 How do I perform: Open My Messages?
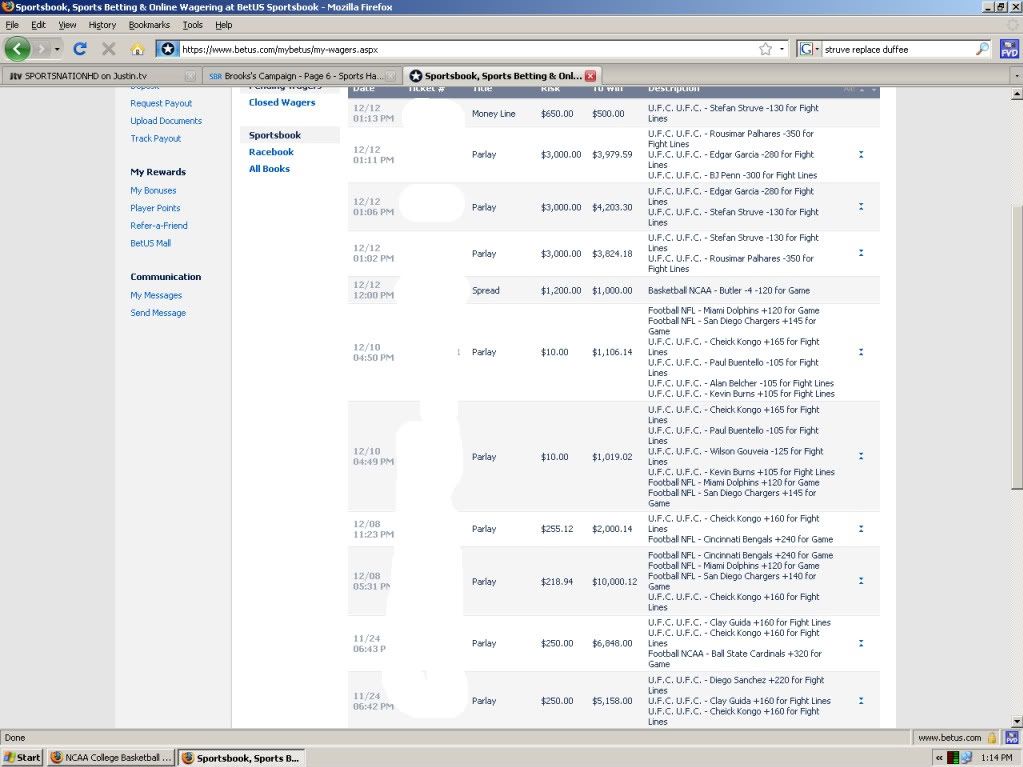[x=156, y=295]
